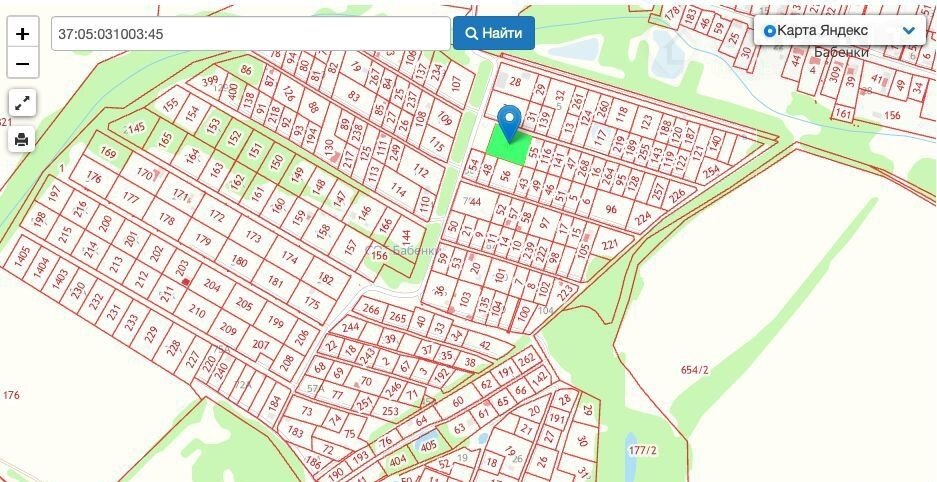The image size is (937, 482).
Task: Expand the map layer dropdown chevron
Action: [909, 30]
